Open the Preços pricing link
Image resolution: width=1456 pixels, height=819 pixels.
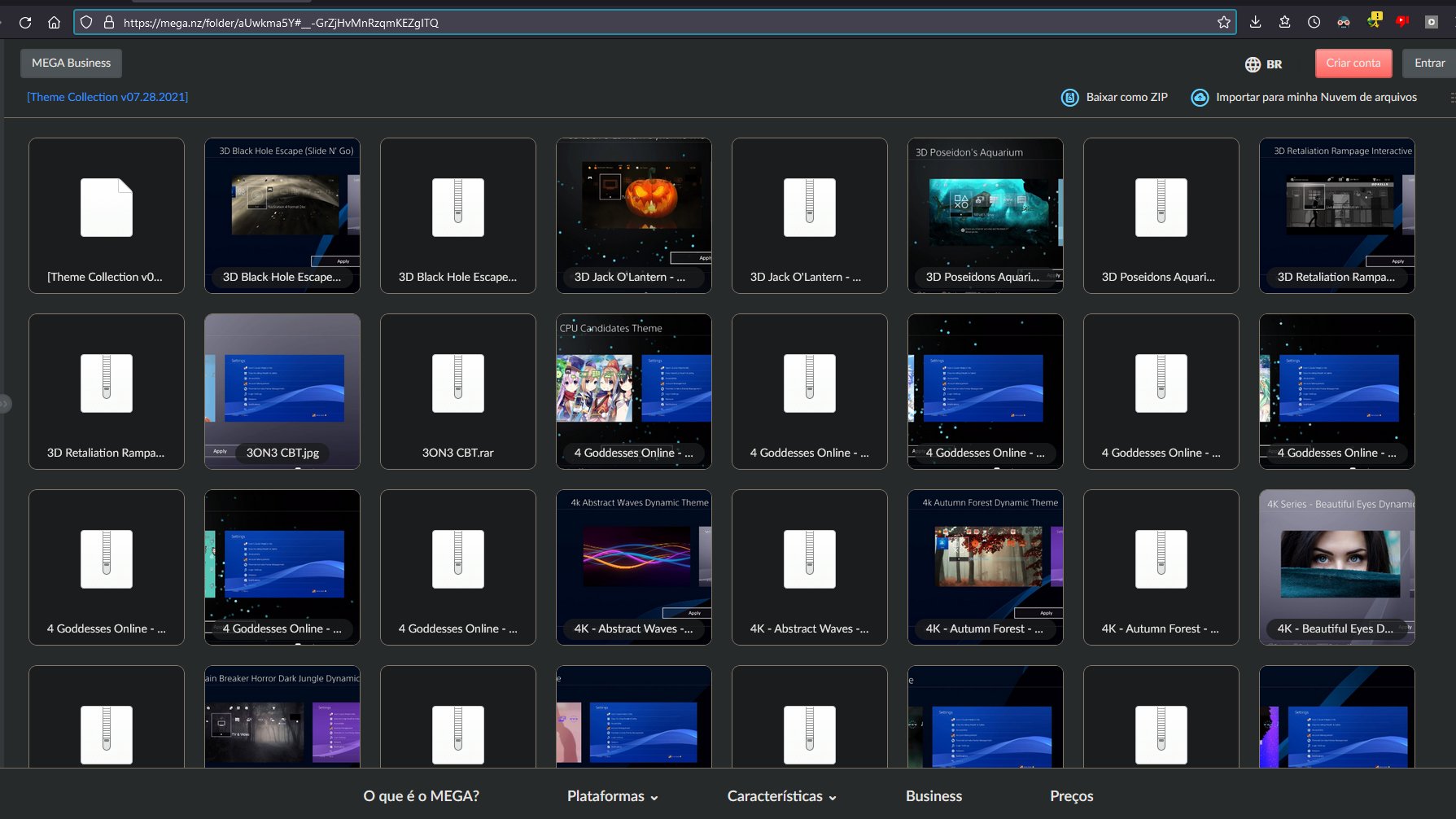pos(1072,796)
